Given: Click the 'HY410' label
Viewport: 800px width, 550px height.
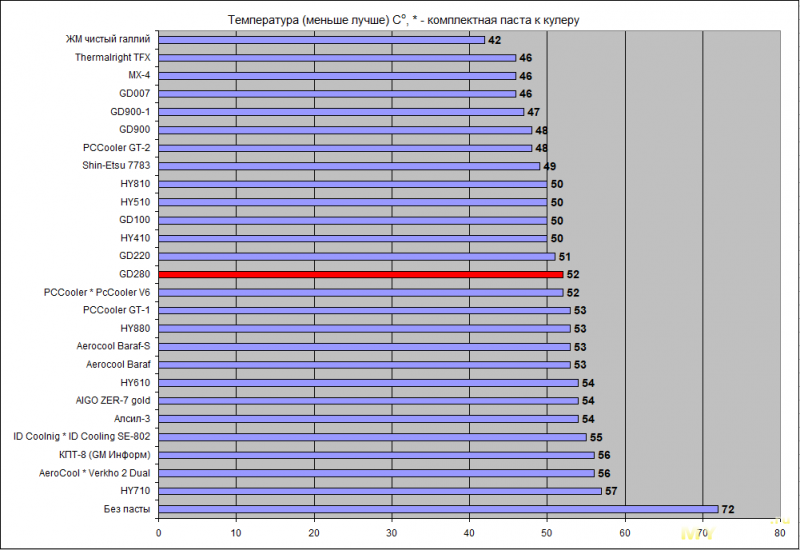Looking at the screenshot, I should [x=135, y=238].
